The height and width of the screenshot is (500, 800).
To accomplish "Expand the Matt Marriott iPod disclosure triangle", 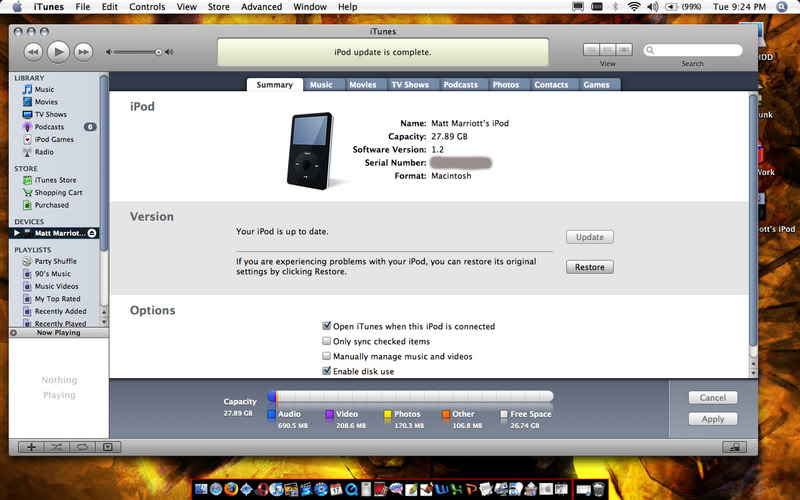I will tap(16, 233).
